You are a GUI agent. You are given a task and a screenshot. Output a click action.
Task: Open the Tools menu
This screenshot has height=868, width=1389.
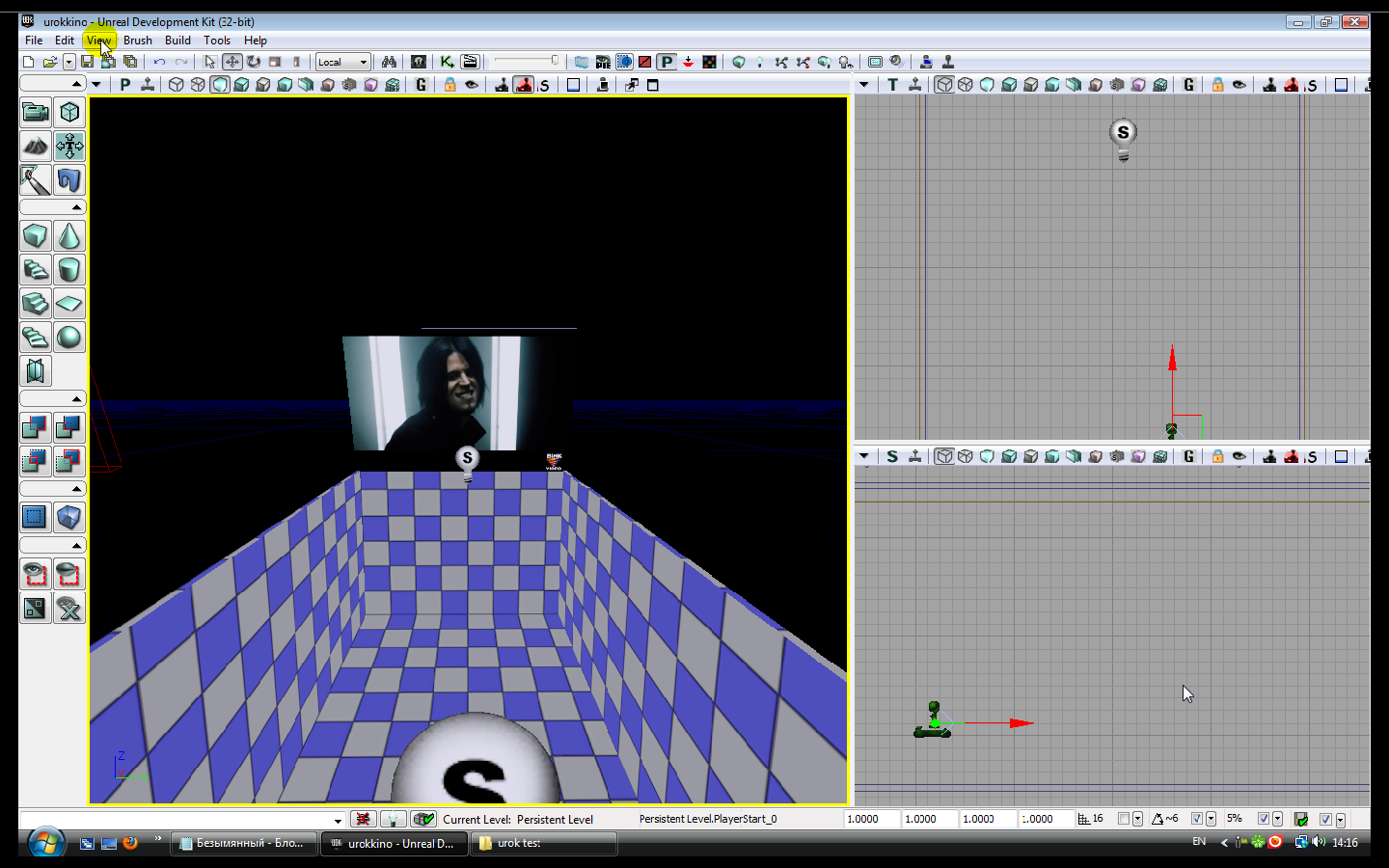coord(217,41)
